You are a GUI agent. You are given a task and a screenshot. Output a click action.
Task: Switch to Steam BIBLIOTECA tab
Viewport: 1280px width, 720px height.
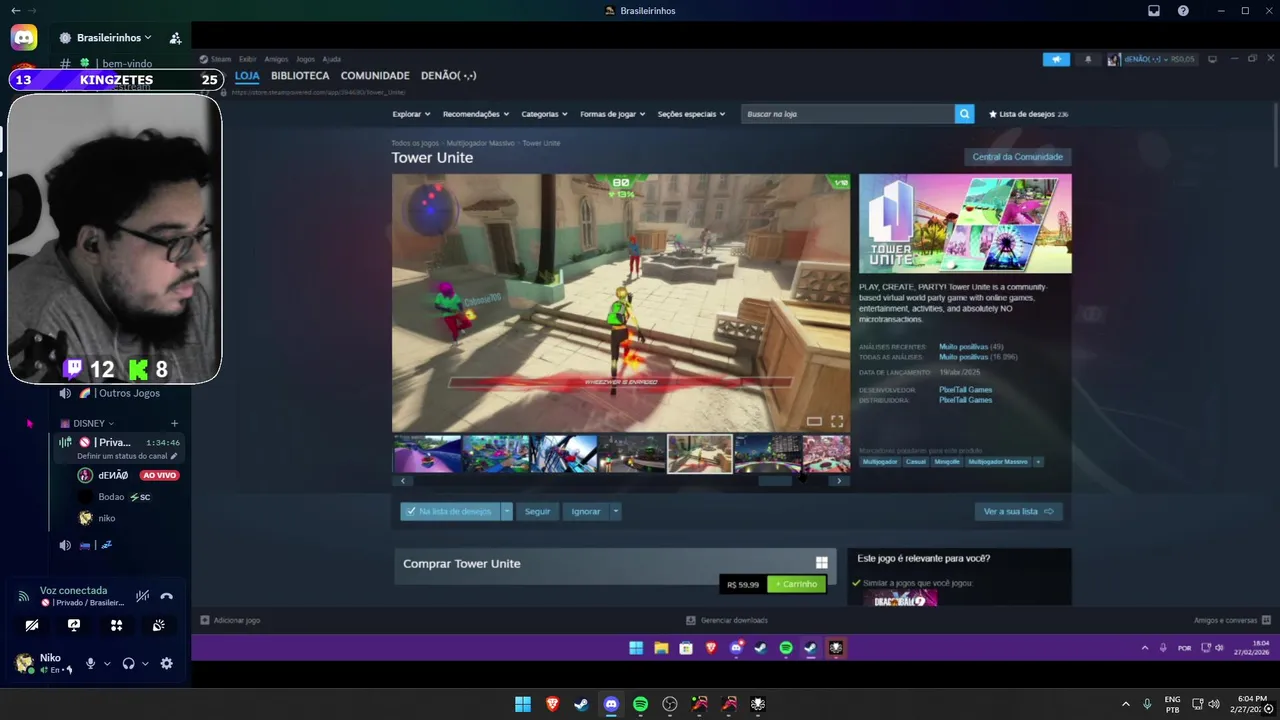click(x=300, y=76)
